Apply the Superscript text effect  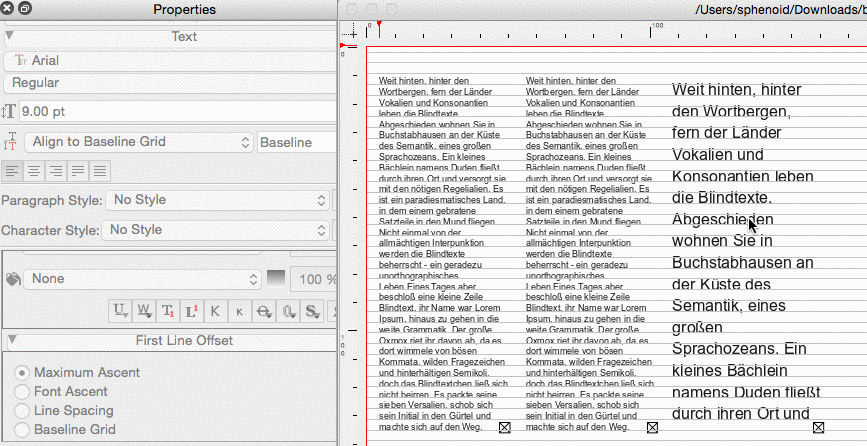click(192, 311)
